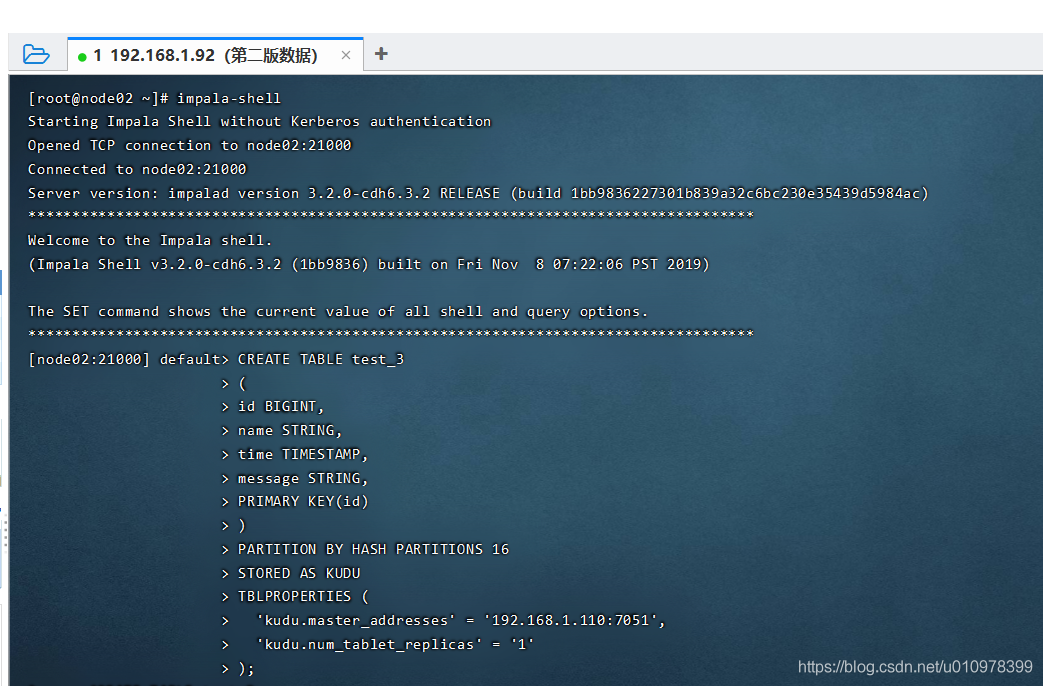Click the 'kudu.master_addresses' property line

point(460,621)
